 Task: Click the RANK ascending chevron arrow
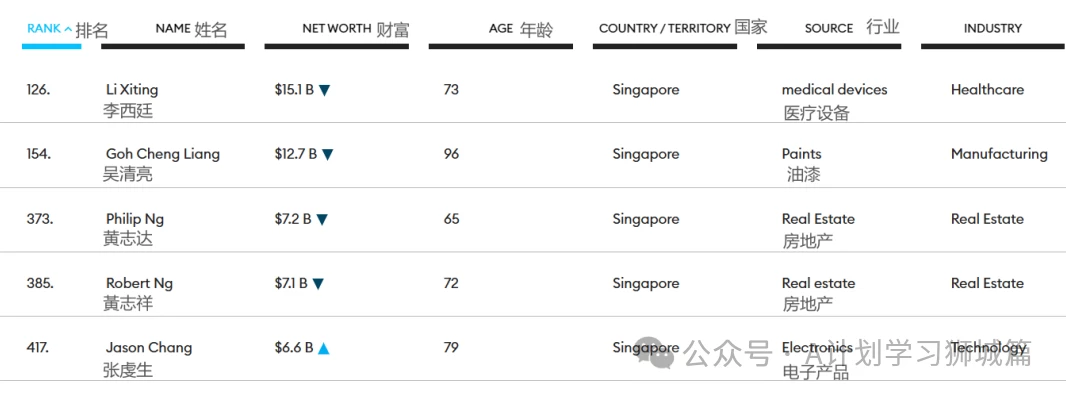(x=68, y=29)
